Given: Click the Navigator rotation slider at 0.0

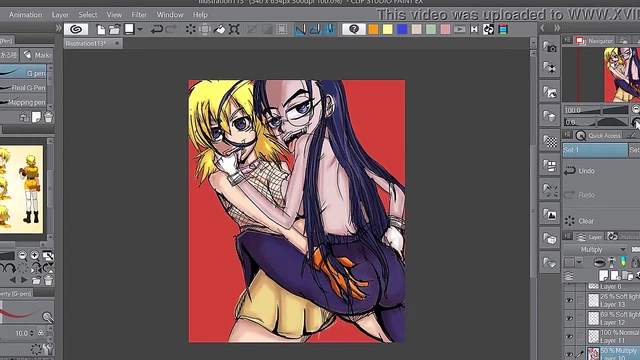Looking at the screenshot, I should [x=596, y=122].
